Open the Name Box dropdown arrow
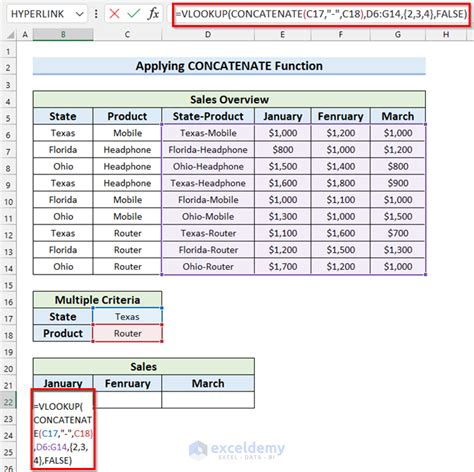The height and width of the screenshot is (472, 474). [79, 14]
